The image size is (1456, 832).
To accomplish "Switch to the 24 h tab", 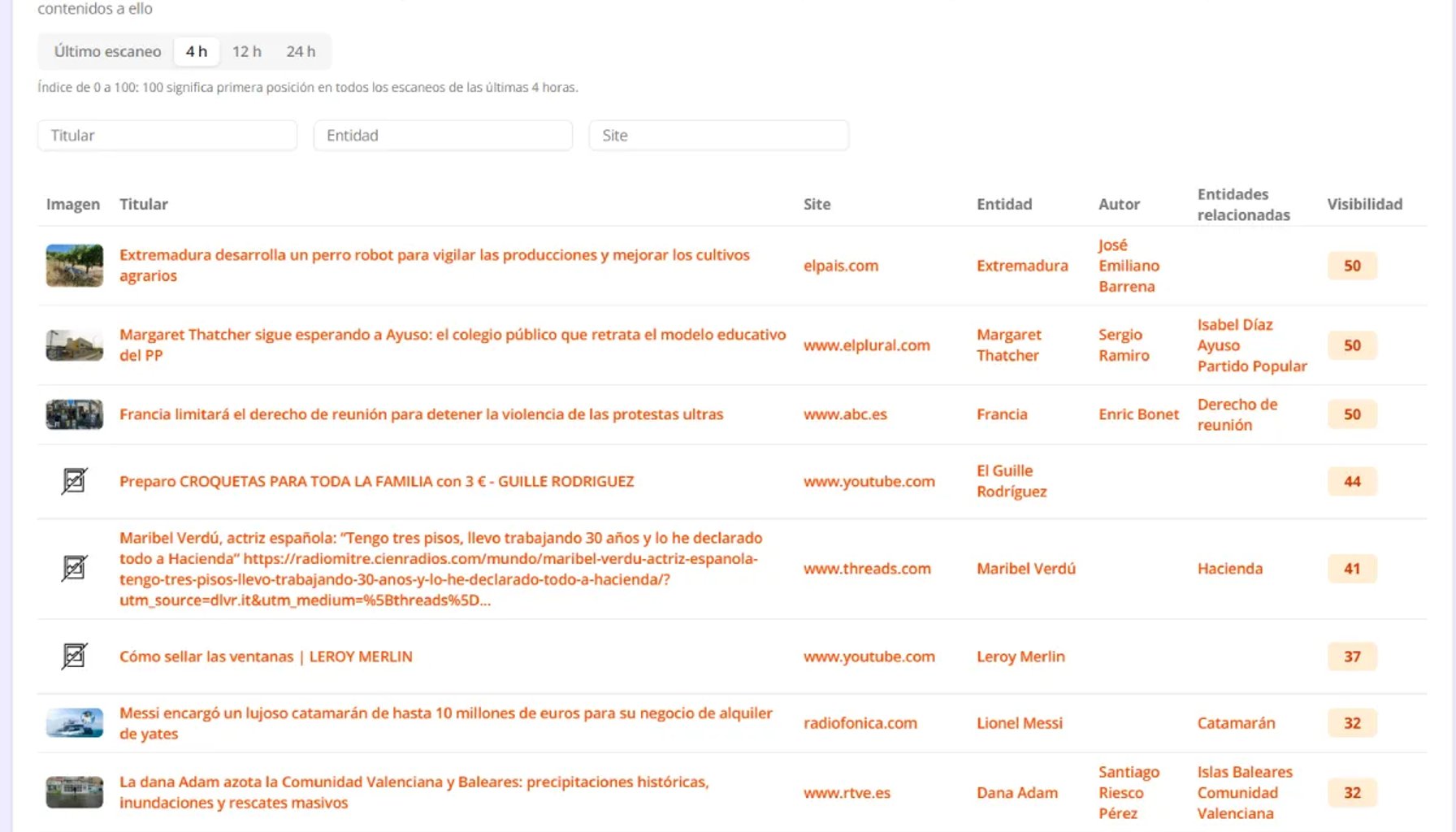I will pos(301,51).
